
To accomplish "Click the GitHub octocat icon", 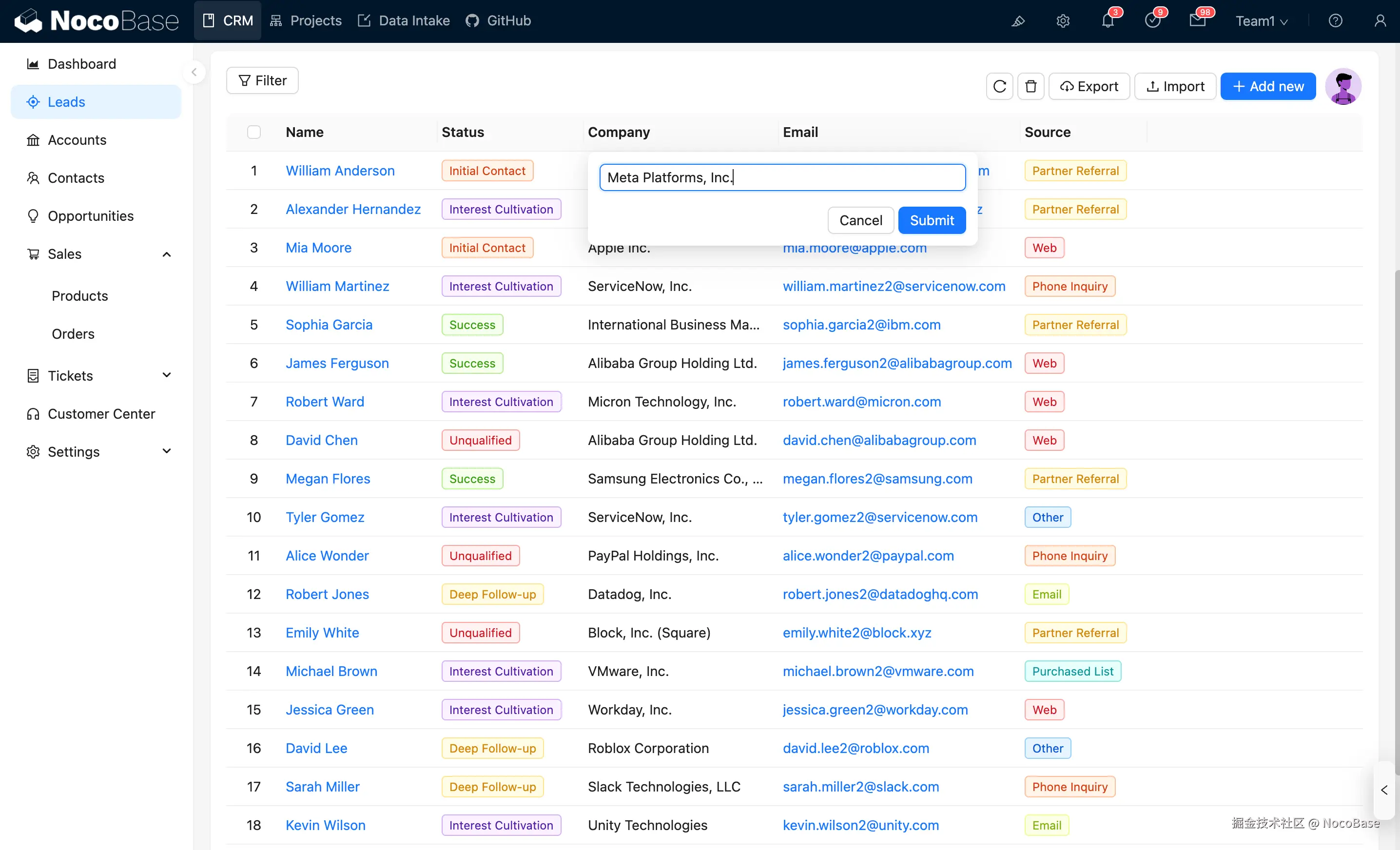I will (x=472, y=21).
